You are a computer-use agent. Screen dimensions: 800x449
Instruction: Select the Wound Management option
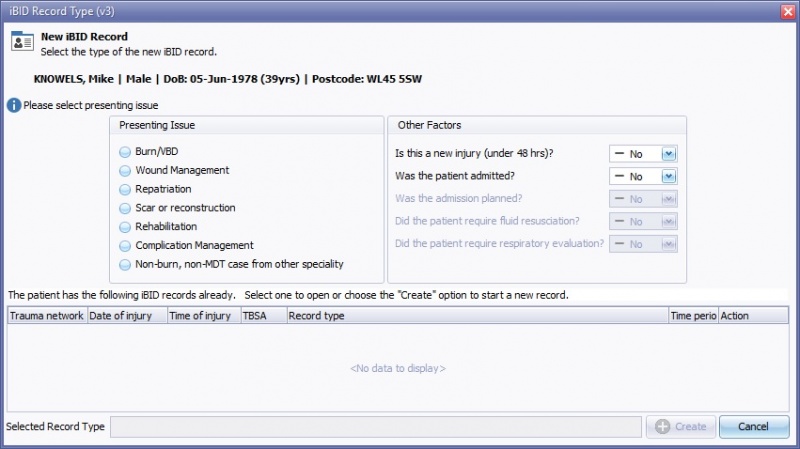(125, 171)
